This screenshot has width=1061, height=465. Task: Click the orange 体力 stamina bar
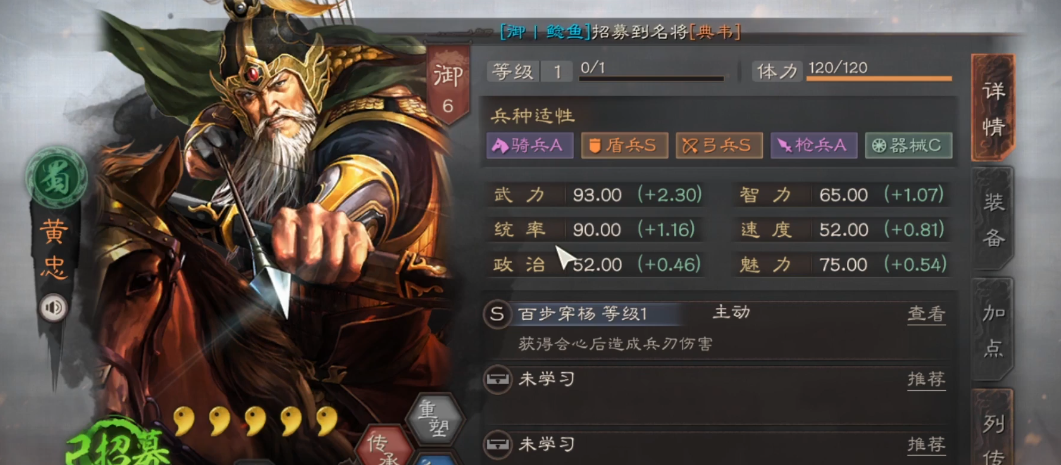pyautogui.click(x=879, y=79)
